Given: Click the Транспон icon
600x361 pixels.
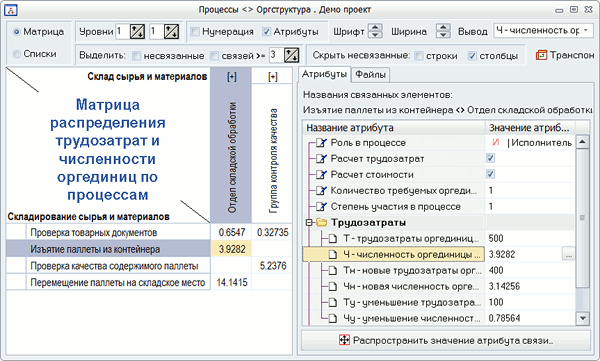Looking at the screenshot, I should (541, 56).
